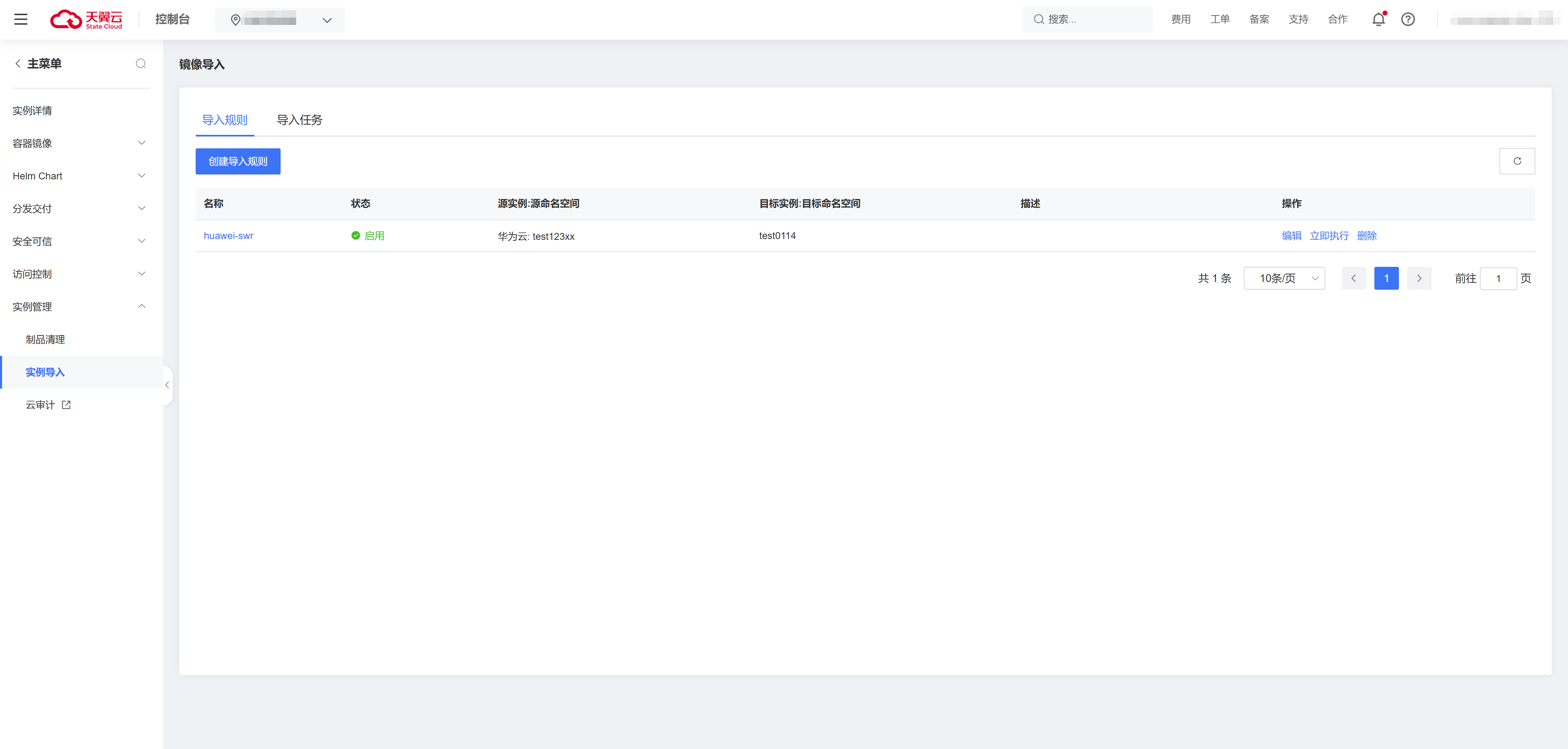Click 立即执行 for huawei-swr
The image size is (1568, 749).
[x=1329, y=236]
